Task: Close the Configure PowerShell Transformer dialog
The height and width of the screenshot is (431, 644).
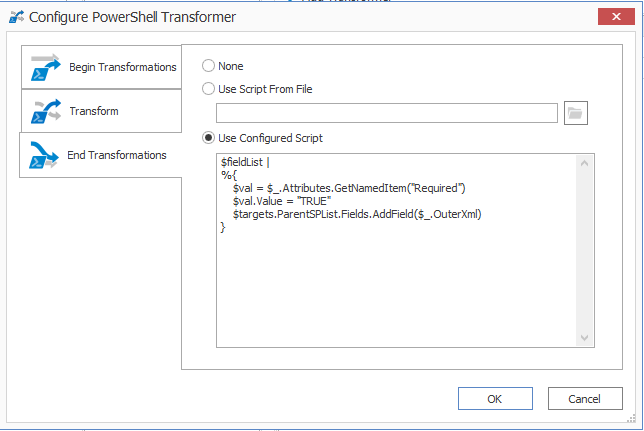Action: 616,16
